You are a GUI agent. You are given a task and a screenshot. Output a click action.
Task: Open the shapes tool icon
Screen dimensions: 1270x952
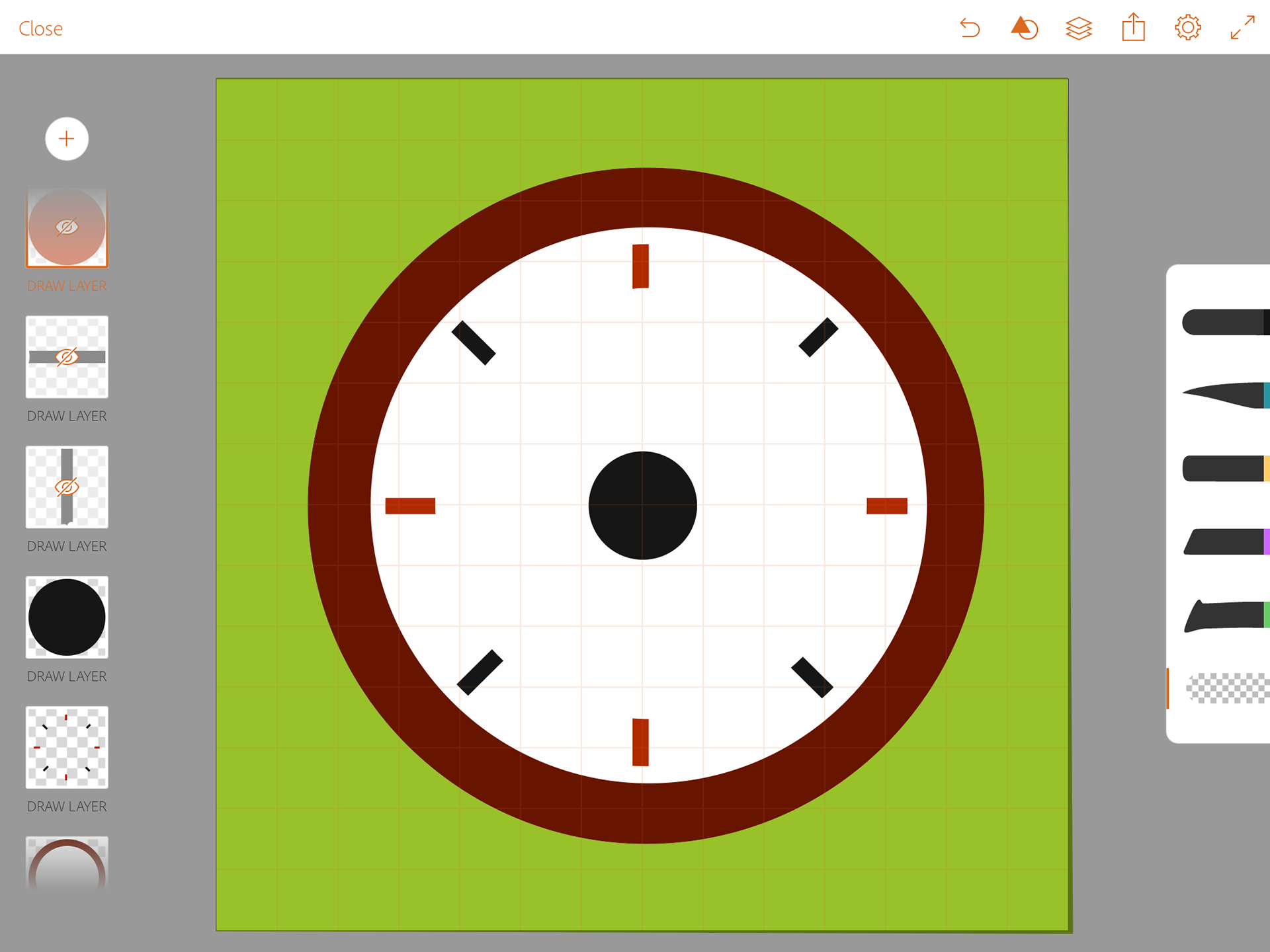point(1024,28)
